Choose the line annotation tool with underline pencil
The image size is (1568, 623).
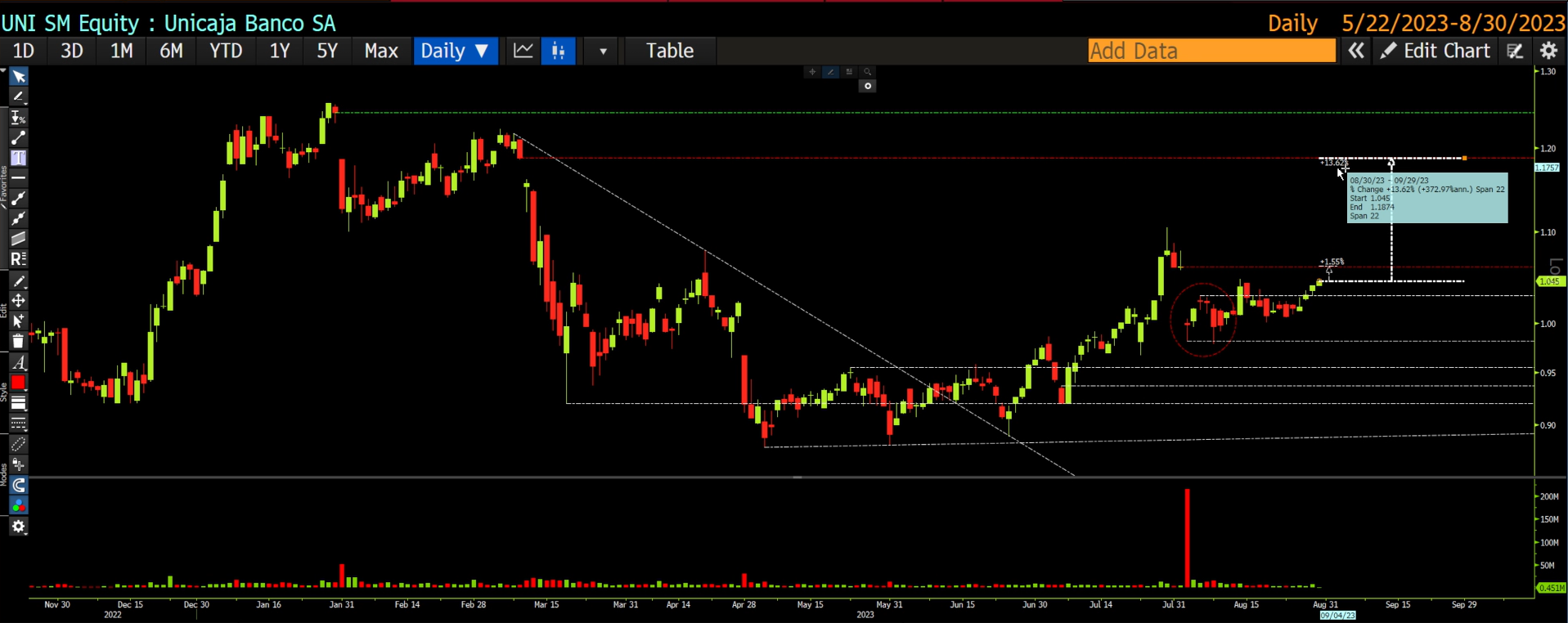(x=18, y=97)
